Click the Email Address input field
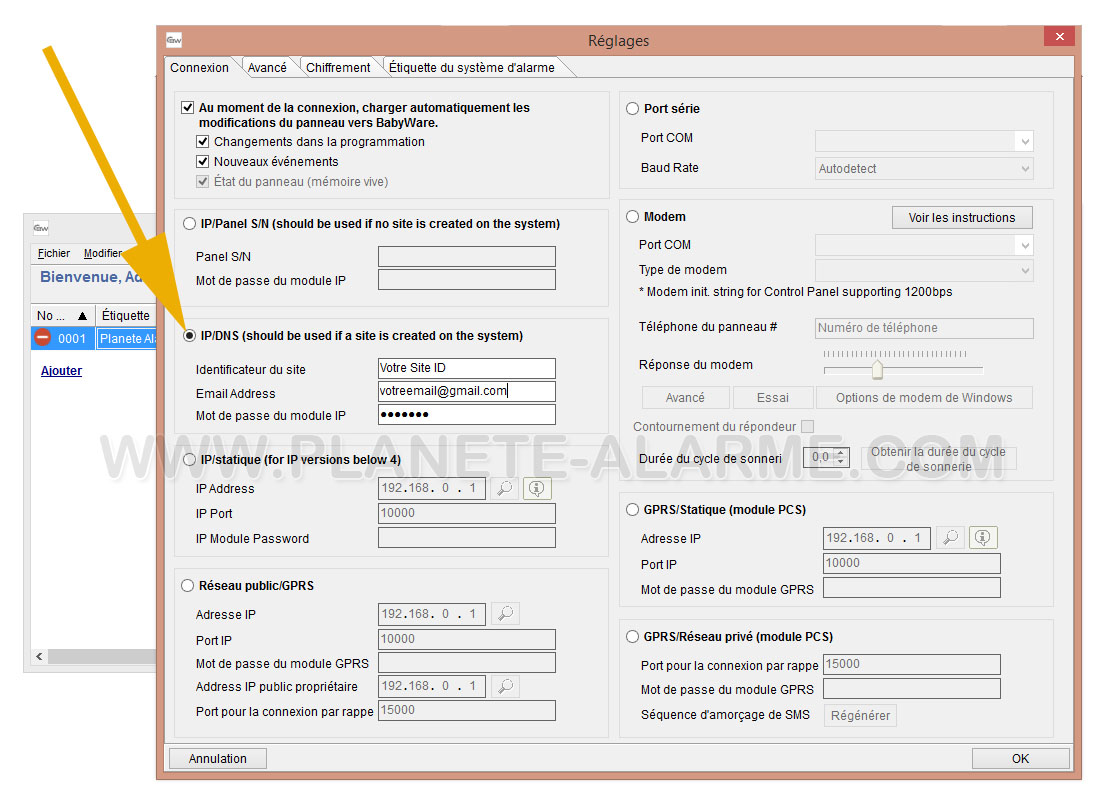The width and height of the screenshot is (1105, 794). tap(467, 391)
